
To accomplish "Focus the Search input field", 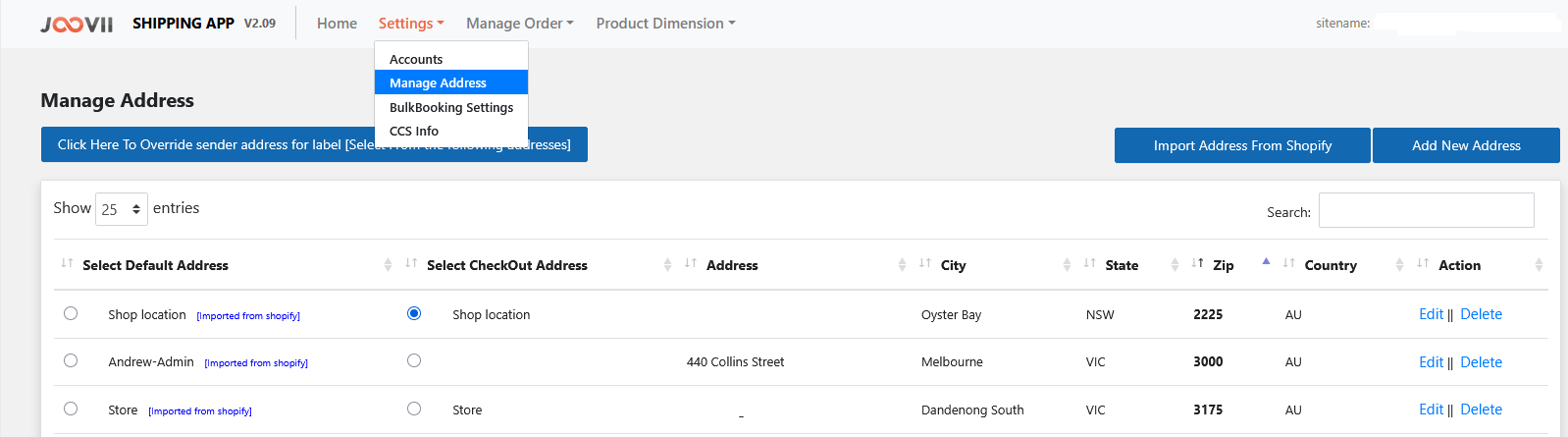I will pyautogui.click(x=1426, y=210).
